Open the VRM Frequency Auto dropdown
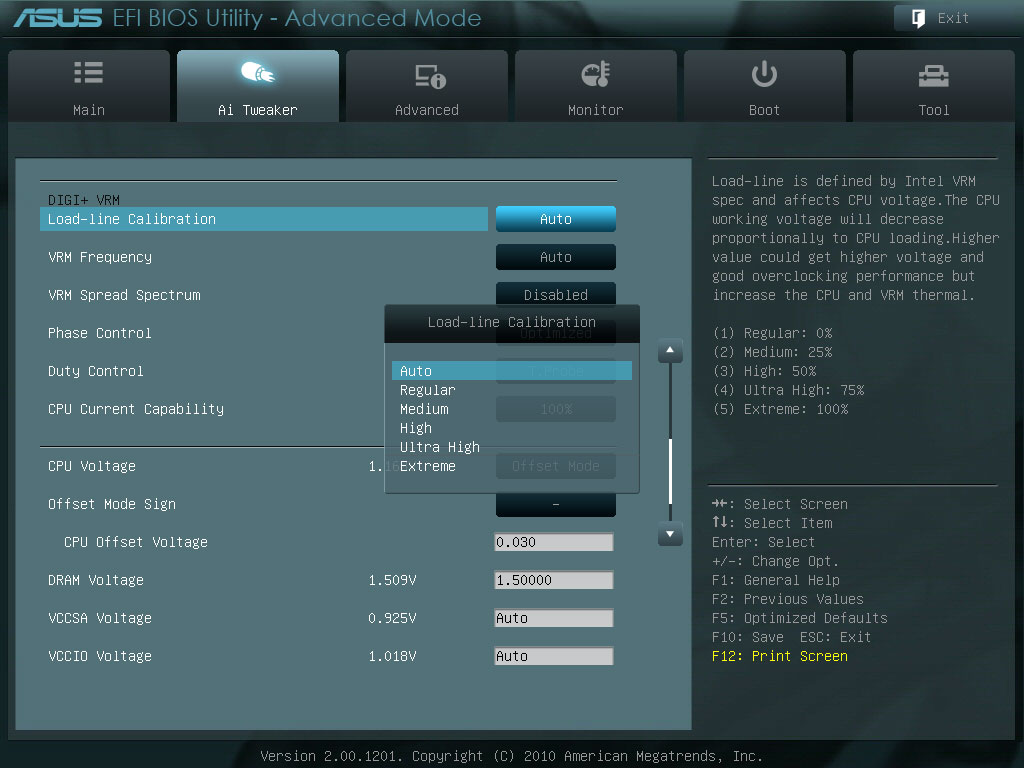This screenshot has height=768, width=1024. click(556, 257)
